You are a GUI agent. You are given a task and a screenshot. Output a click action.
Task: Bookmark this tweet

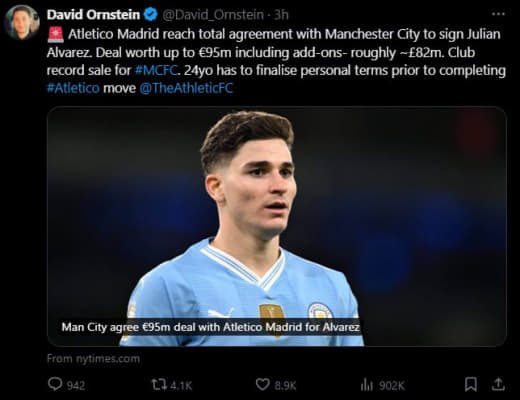point(471,384)
